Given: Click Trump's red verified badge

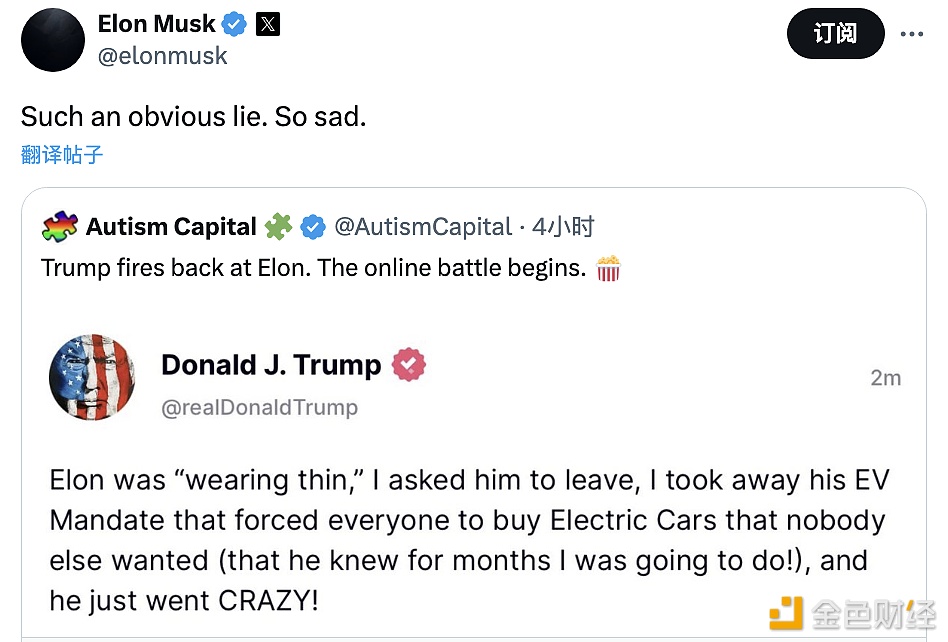Looking at the screenshot, I should coord(408,365).
